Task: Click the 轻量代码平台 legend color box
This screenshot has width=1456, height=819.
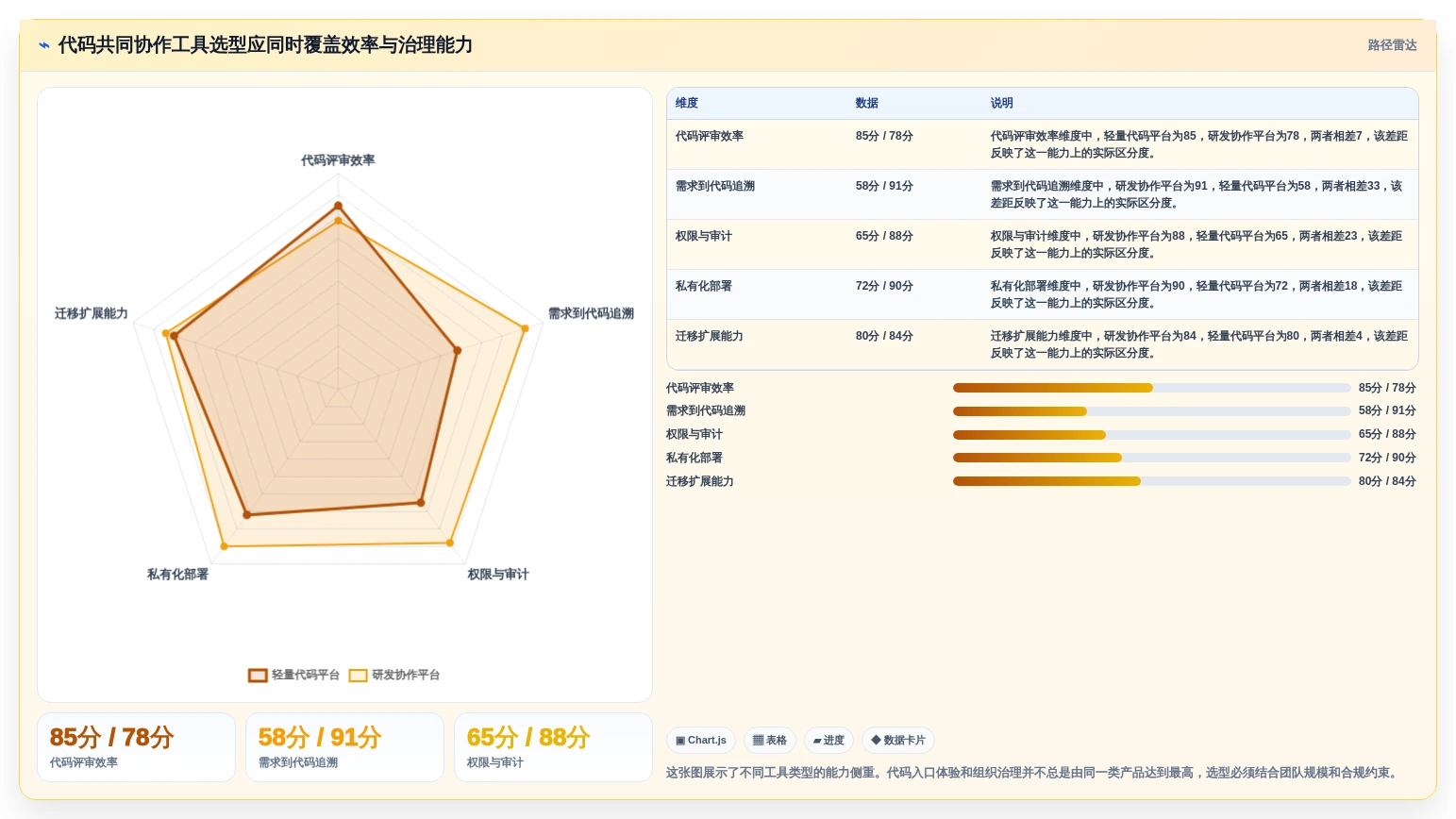Action: (x=258, y=676)
